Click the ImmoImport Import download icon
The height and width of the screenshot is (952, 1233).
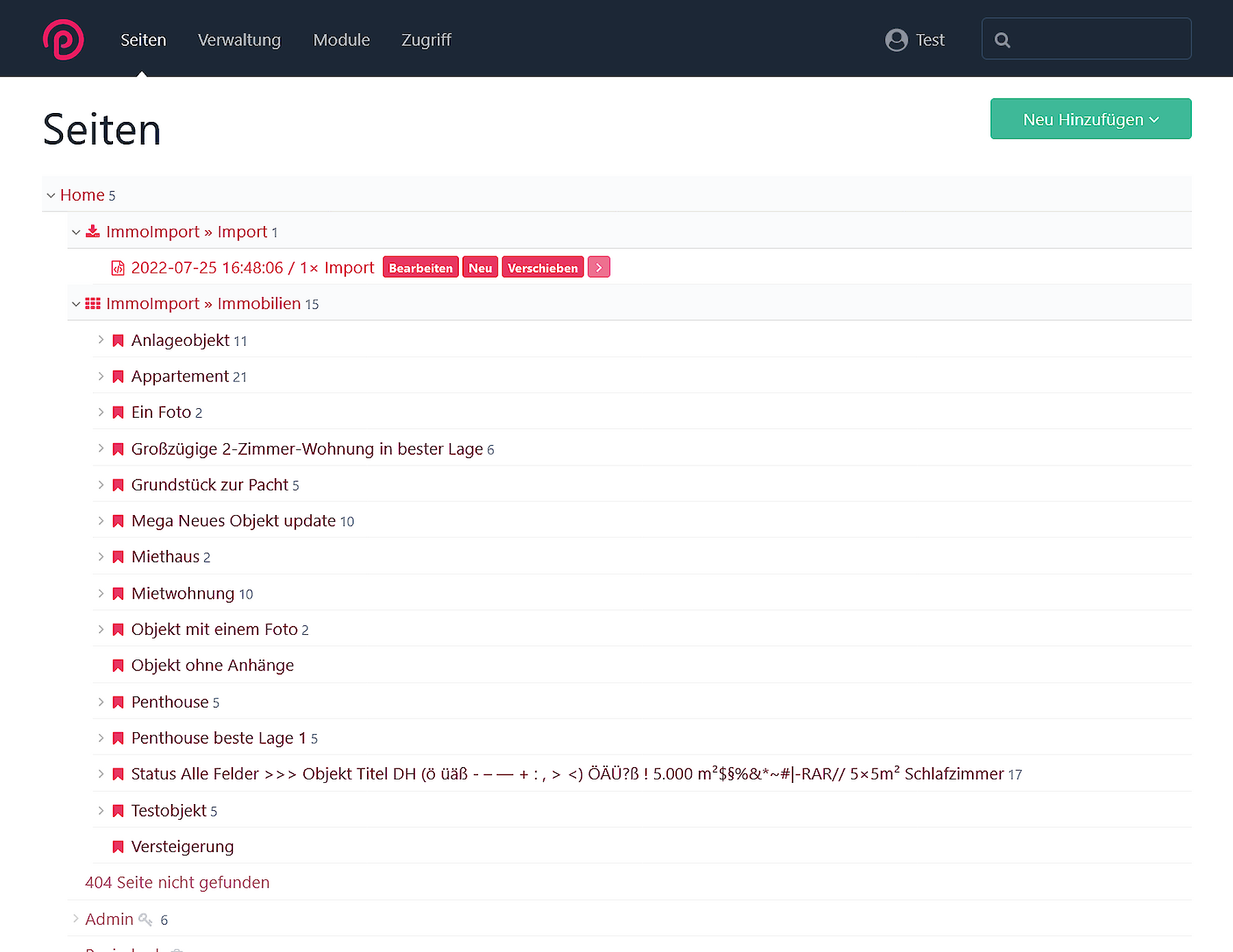92,231
